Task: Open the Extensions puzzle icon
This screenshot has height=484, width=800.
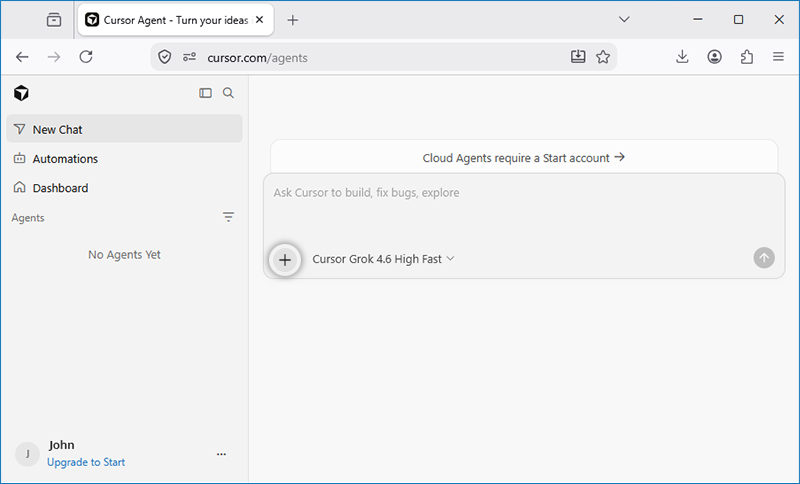Action: tap(747, 57)
